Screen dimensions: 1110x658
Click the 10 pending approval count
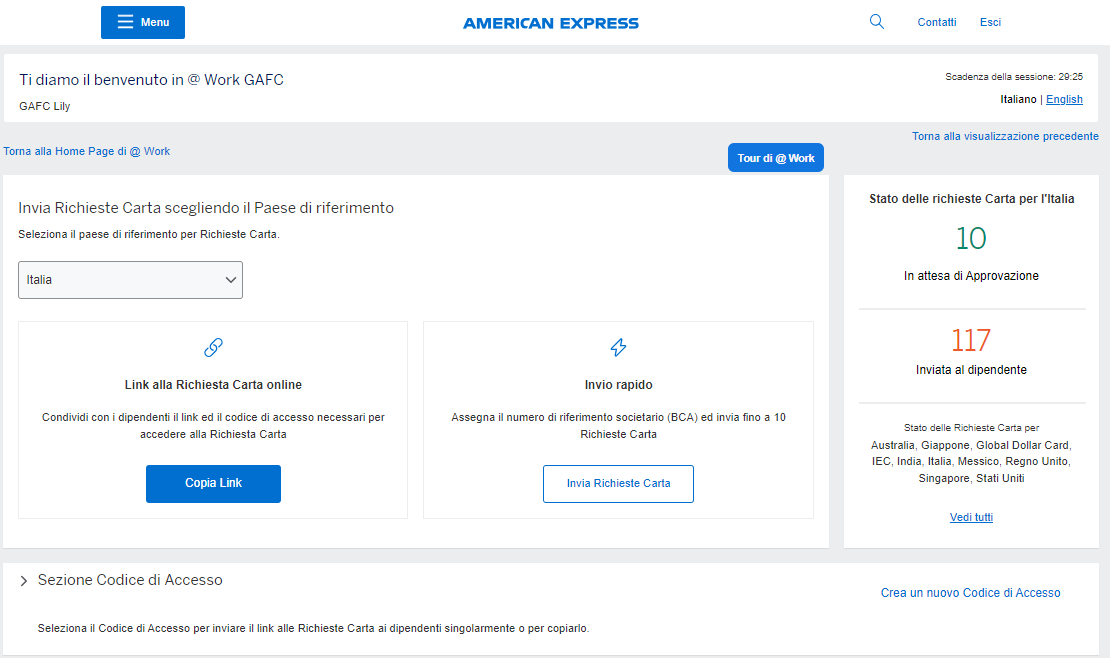click(970, 238)
